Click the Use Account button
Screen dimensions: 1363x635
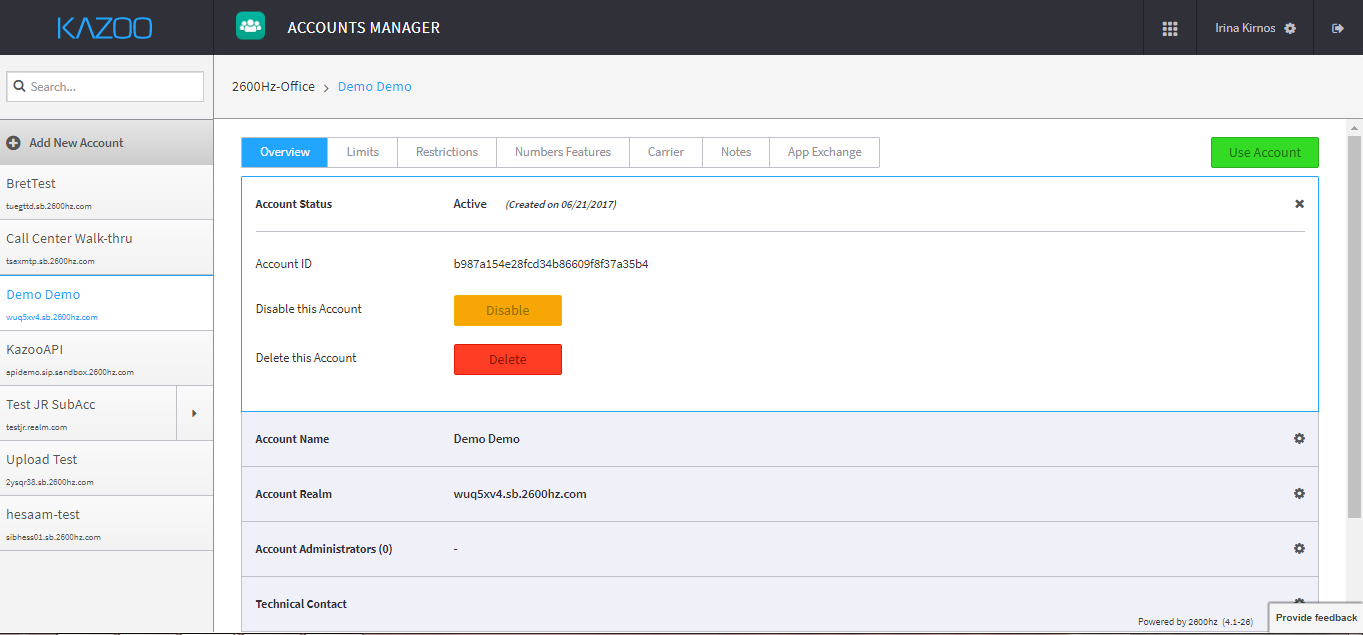point(1265,152)
